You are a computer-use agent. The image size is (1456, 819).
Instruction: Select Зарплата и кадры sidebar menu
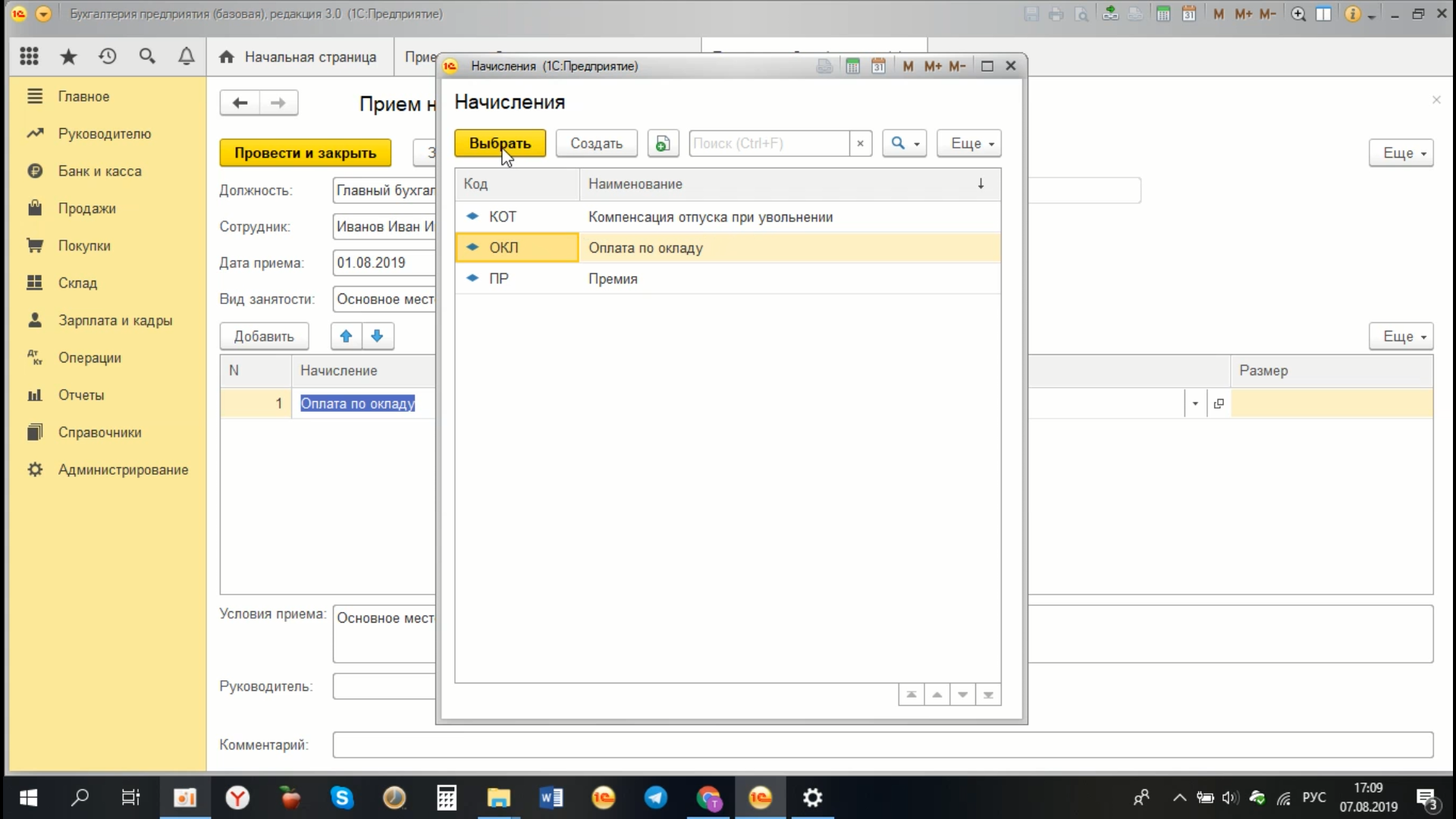tap(114, 320)
